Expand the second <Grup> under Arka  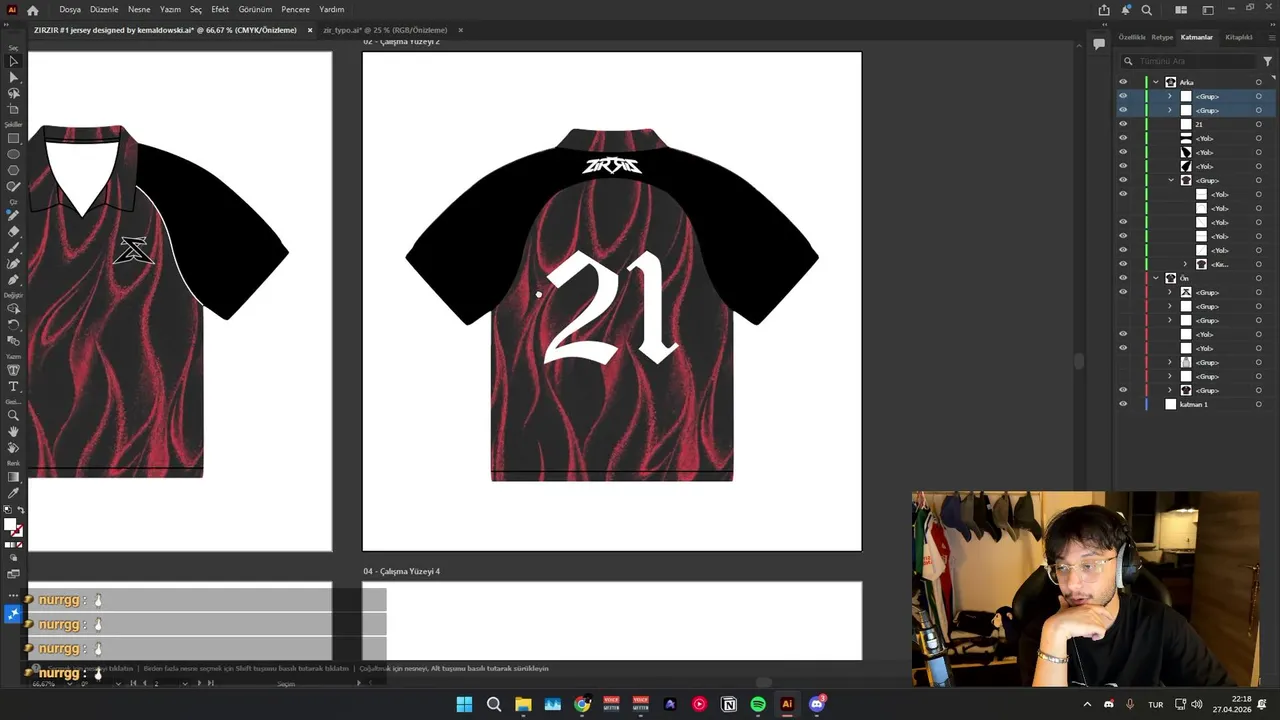(x=1170, y=110)
